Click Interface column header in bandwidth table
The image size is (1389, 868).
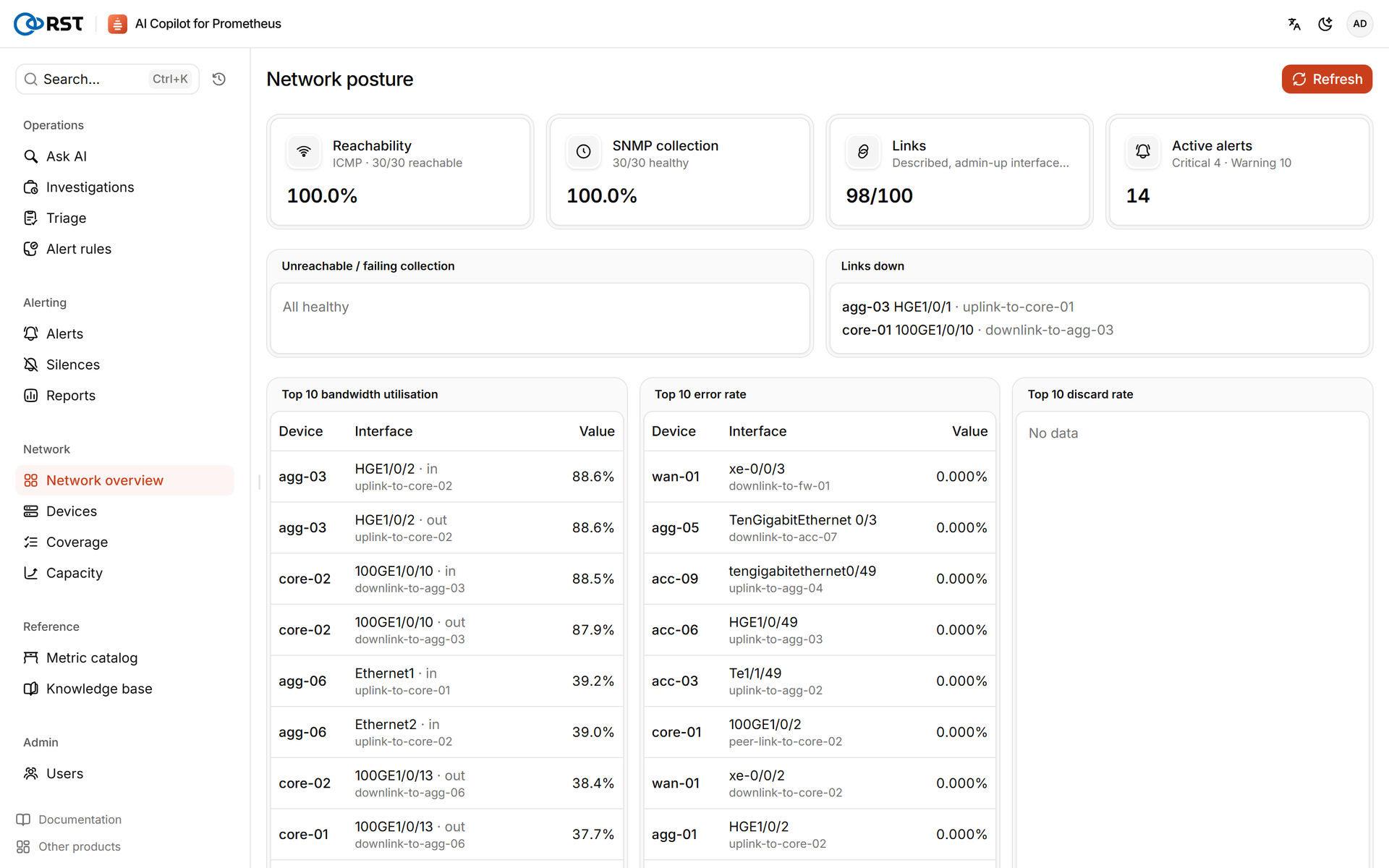[x=383, y=431]
